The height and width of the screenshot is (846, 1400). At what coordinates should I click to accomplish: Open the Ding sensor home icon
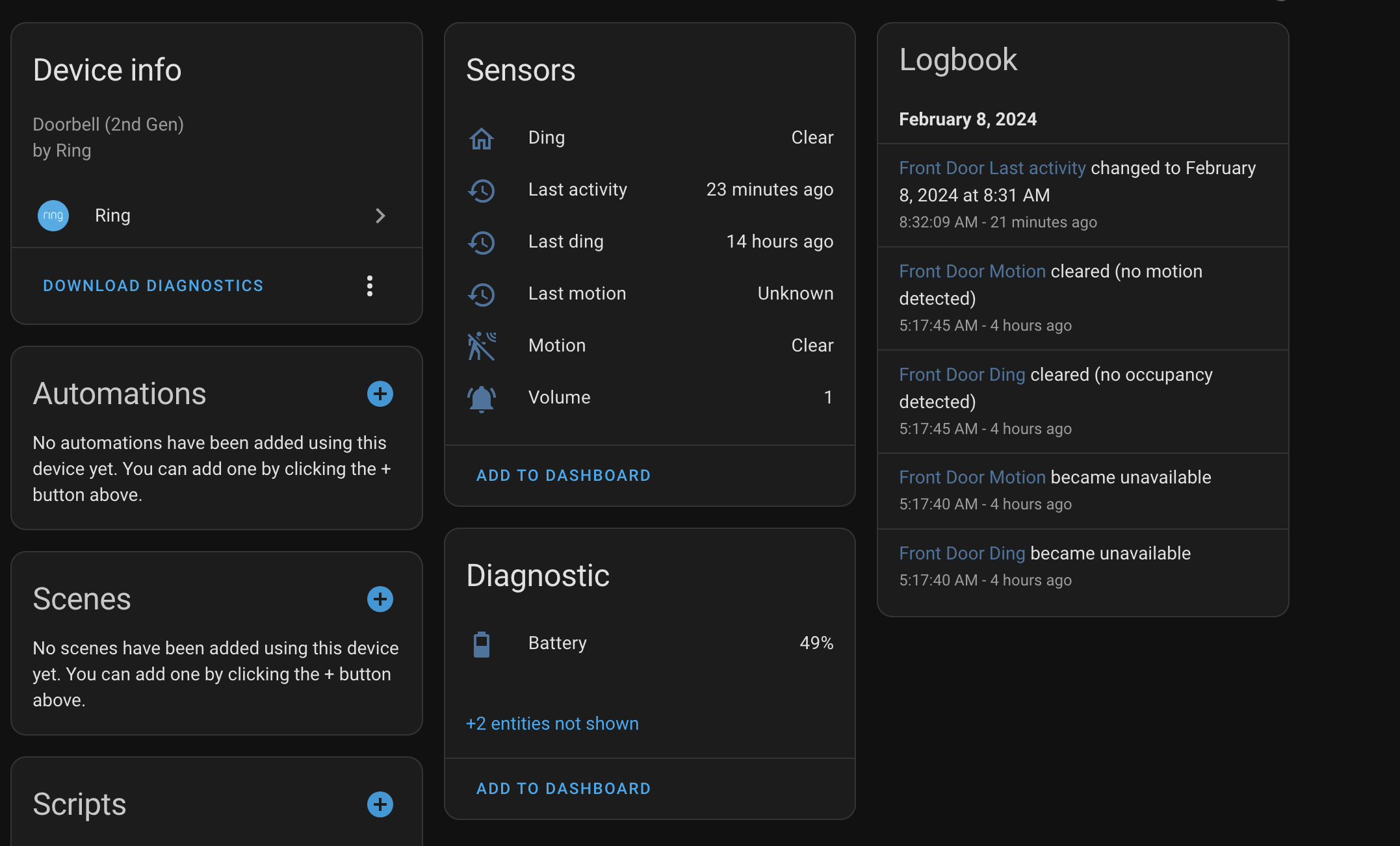pyautogui.click(x=482, y=138)
